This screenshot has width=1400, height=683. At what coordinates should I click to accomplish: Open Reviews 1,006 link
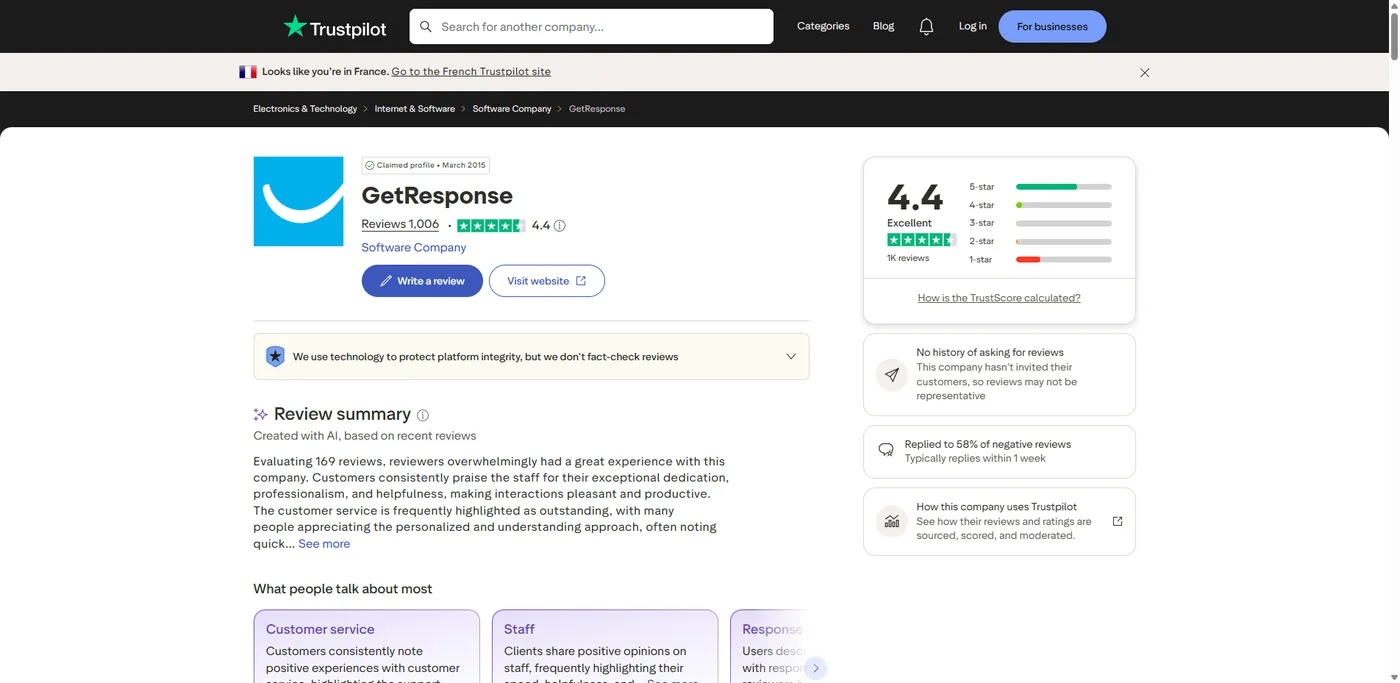point(400,224)
